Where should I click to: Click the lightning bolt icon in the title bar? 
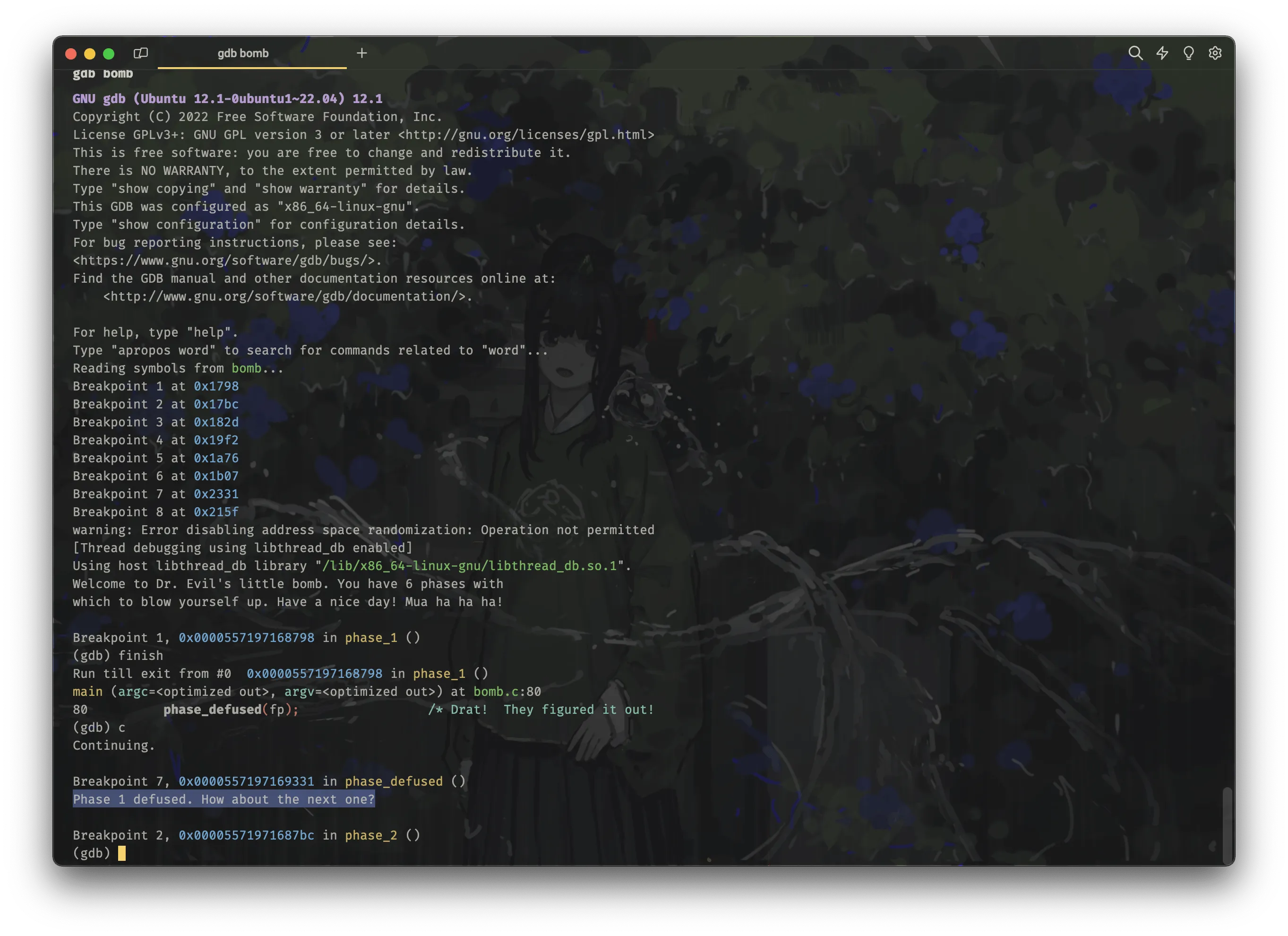[x=1162, y=53]
